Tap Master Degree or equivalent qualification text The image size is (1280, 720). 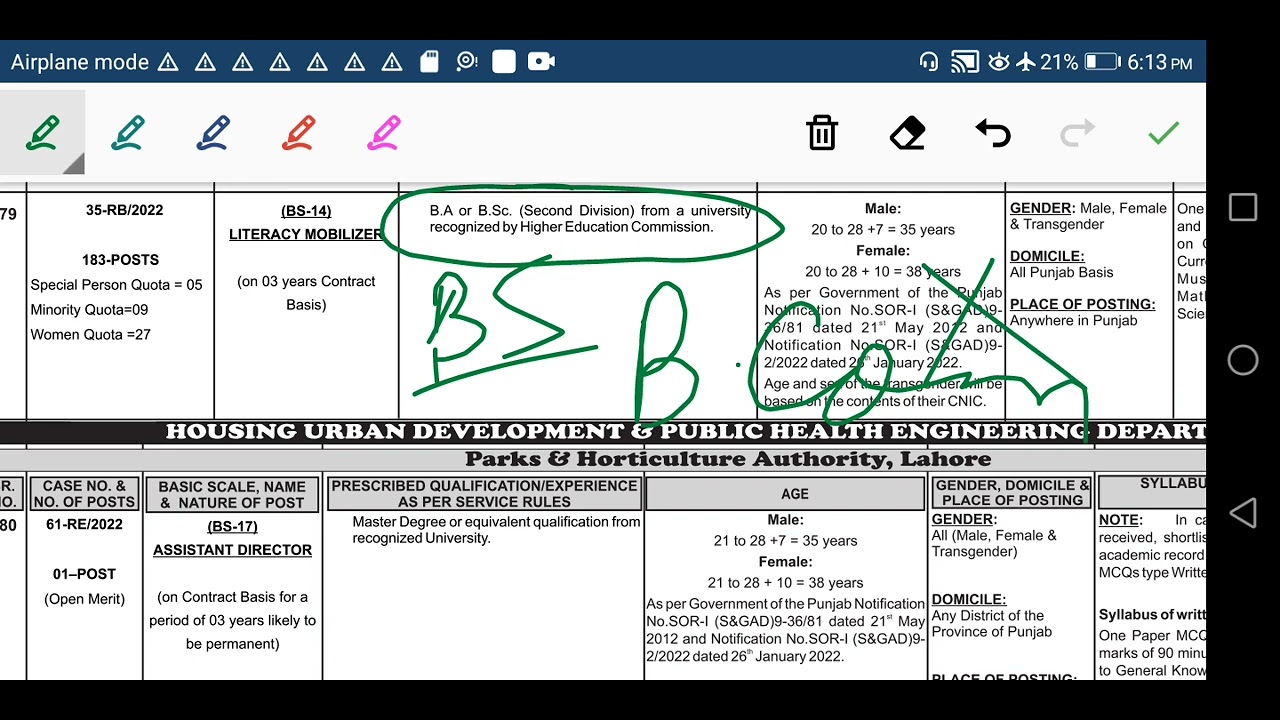496,530
